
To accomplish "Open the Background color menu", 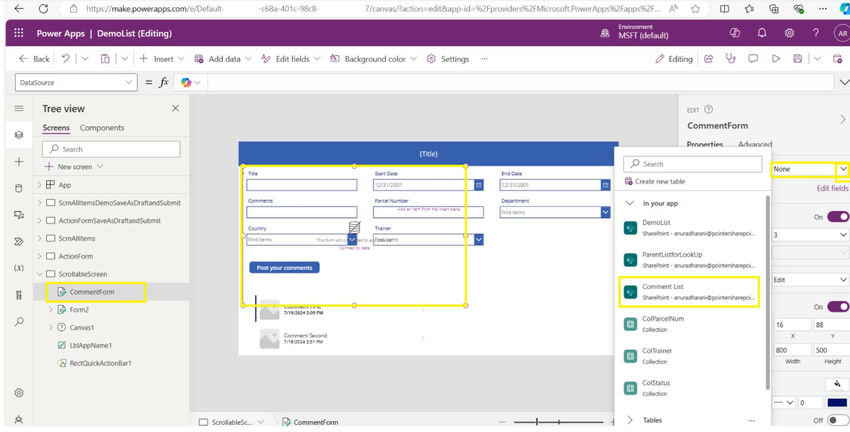I will (374, 59).
